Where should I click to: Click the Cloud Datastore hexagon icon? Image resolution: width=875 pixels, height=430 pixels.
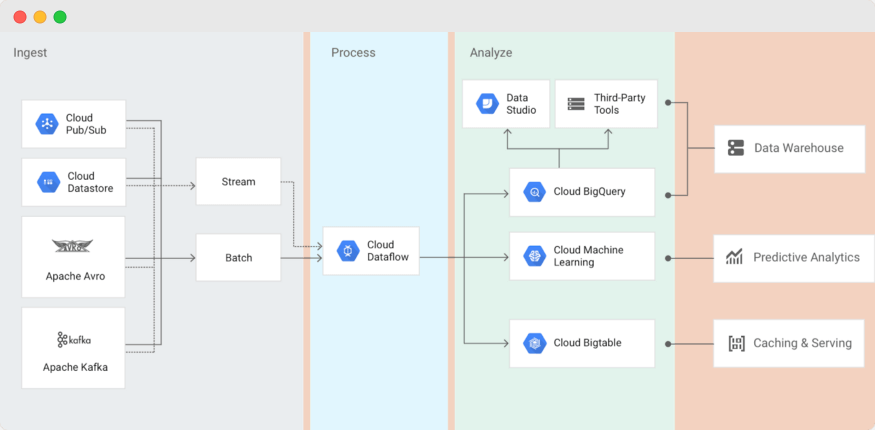pyautogui.click(x=49, y=182)
